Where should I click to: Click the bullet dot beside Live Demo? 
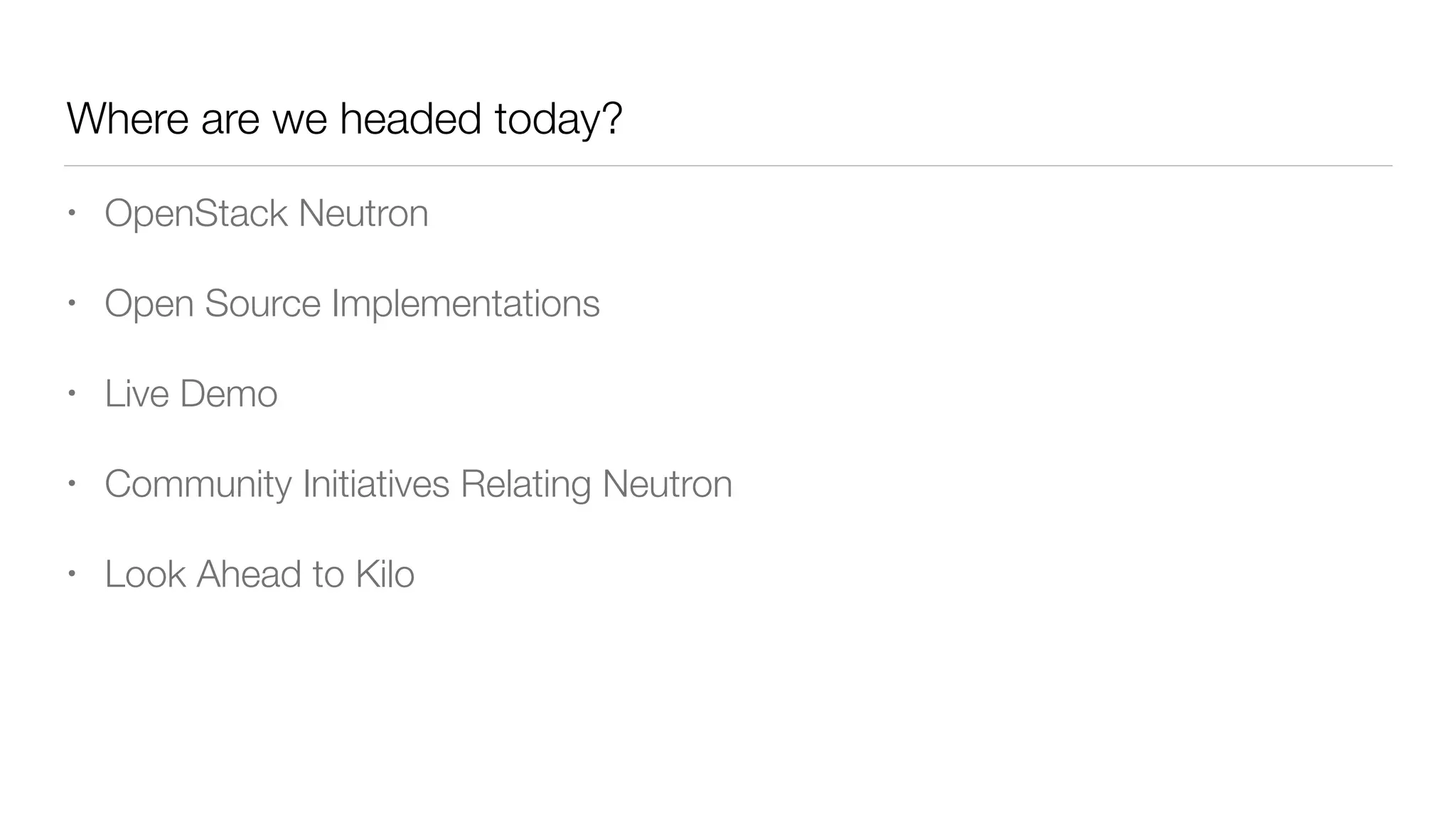click(x=71, y=393)
